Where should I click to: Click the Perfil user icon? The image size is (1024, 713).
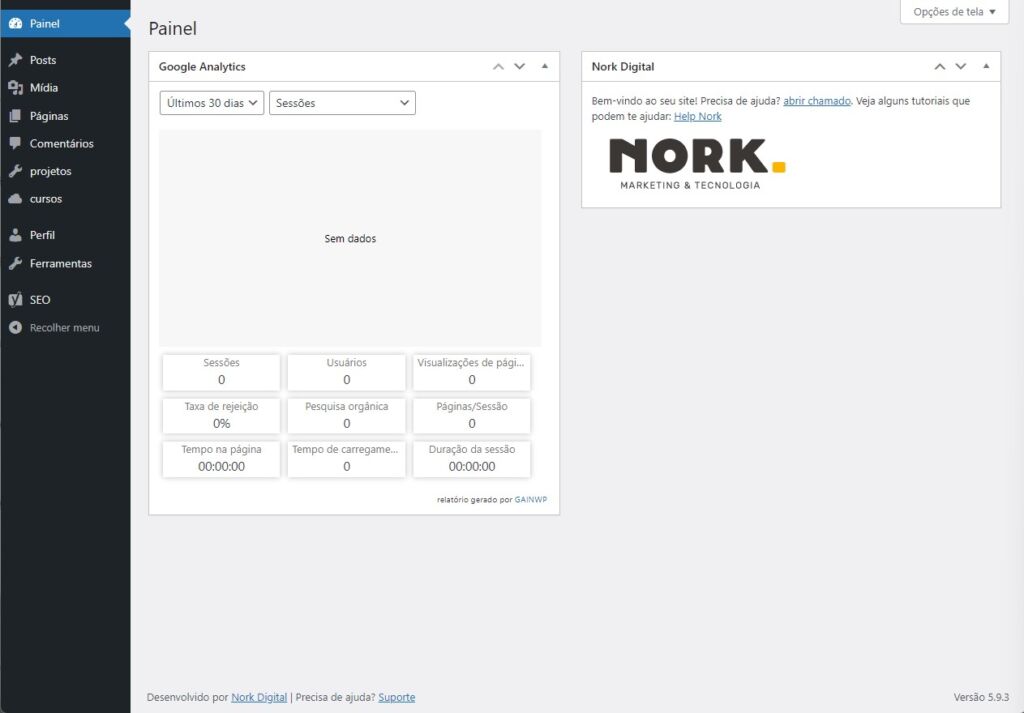[15, 235]
